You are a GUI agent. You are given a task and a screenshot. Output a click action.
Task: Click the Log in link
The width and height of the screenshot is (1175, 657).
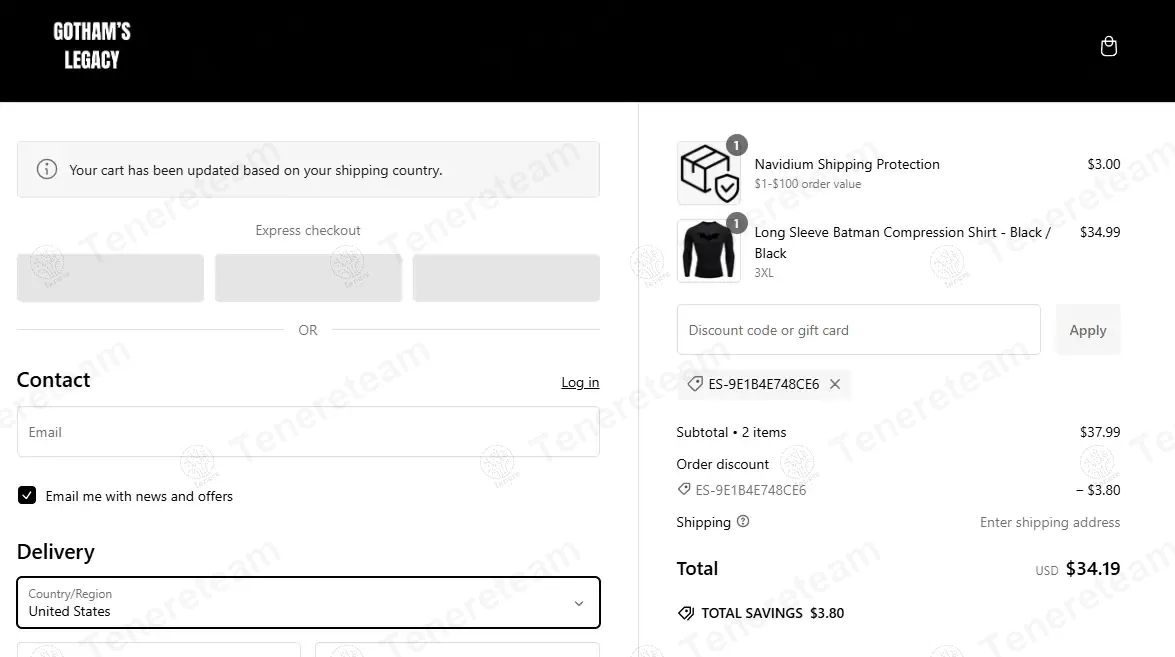coord(580,382)
